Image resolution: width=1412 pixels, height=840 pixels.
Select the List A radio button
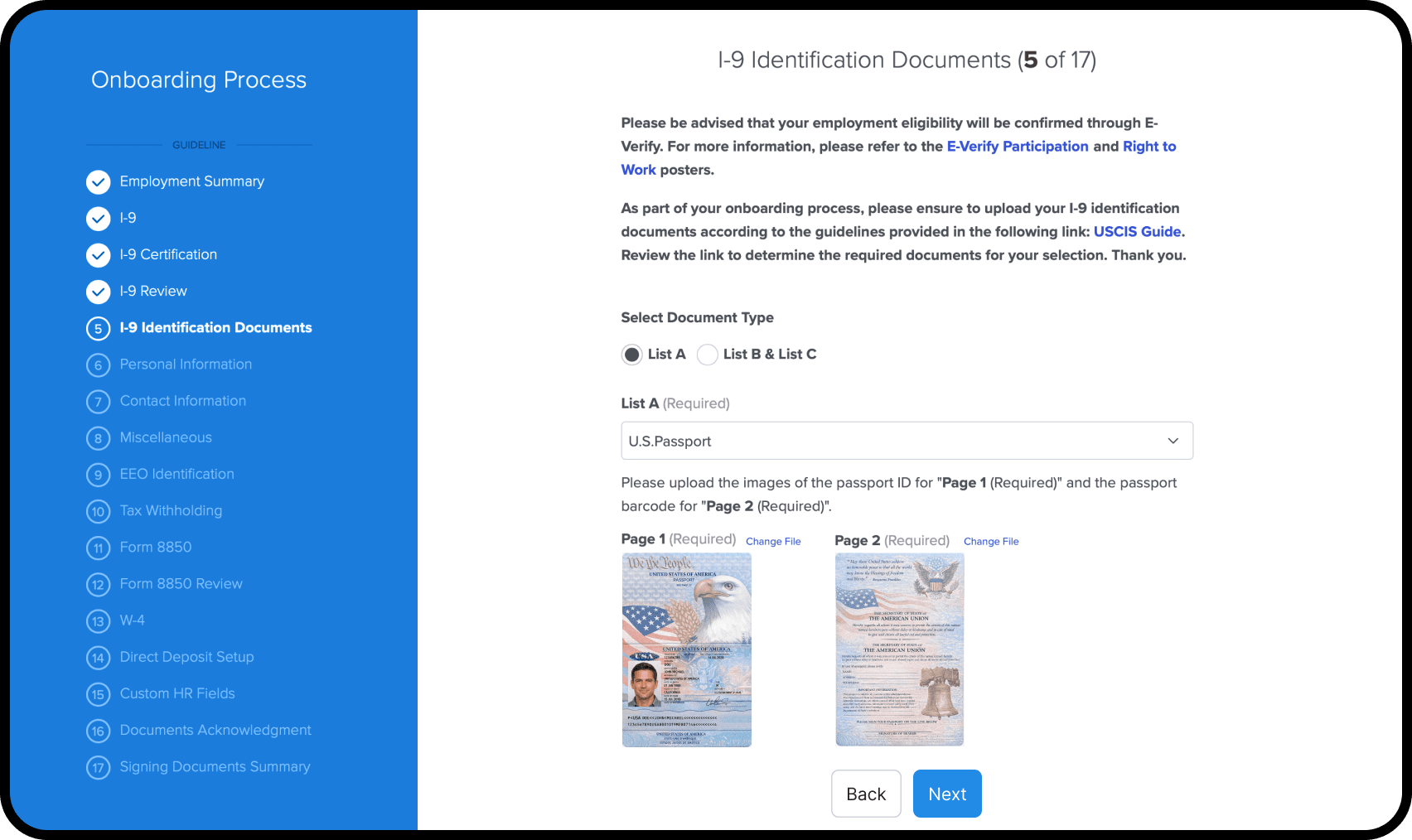tap(631, 354)
